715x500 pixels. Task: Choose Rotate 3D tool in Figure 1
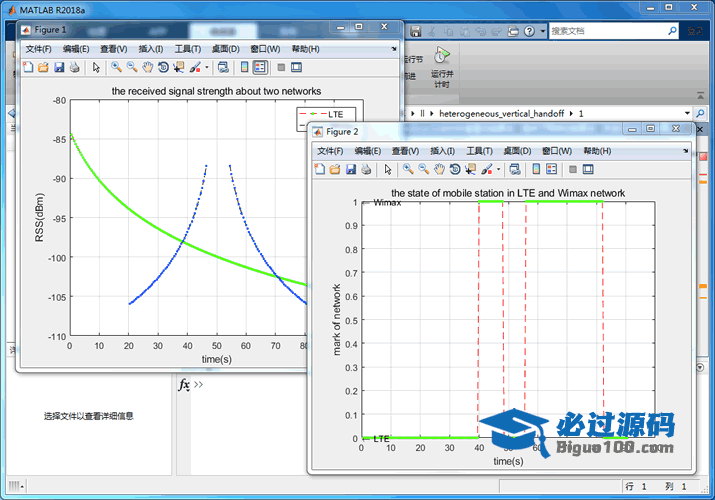[163, 67]
